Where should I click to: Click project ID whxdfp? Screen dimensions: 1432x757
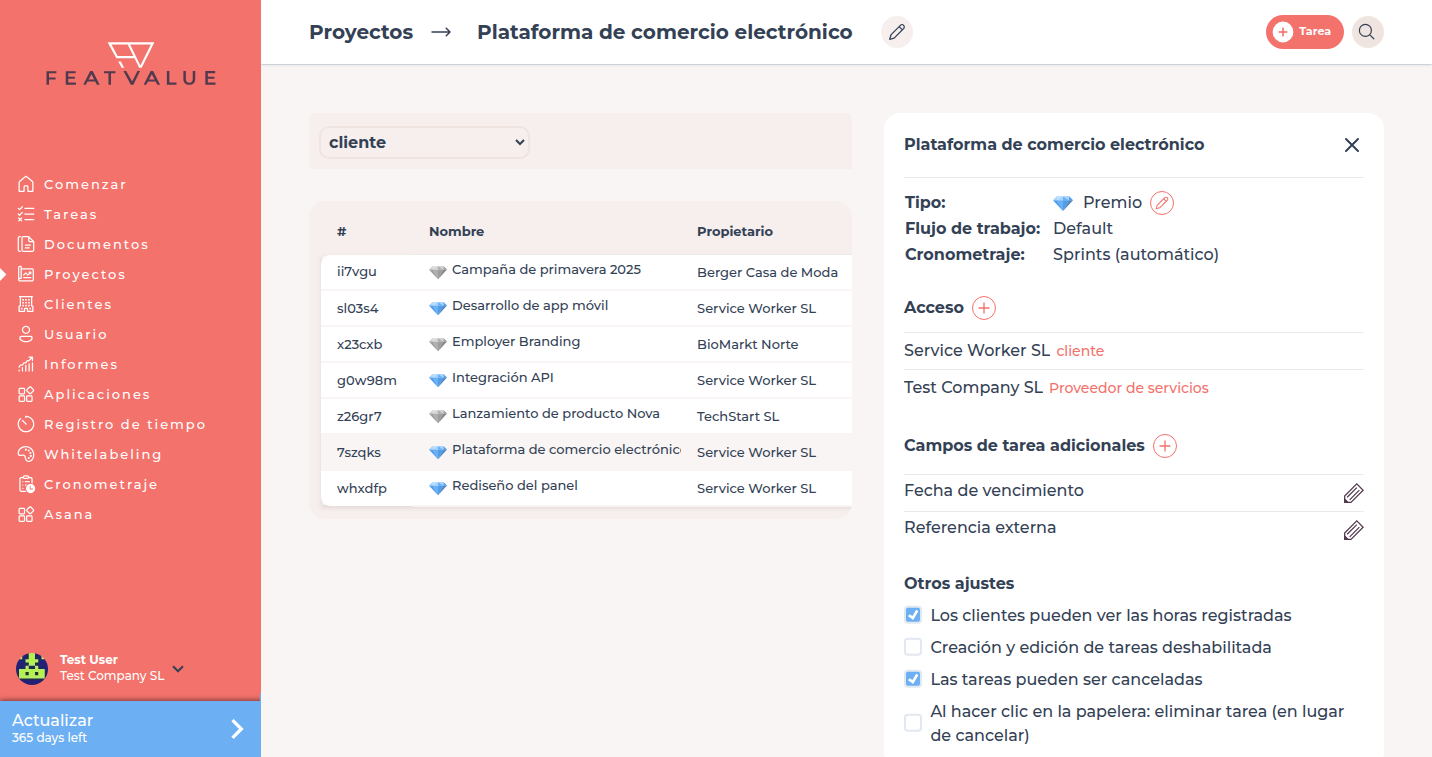[x=362, y=488]
